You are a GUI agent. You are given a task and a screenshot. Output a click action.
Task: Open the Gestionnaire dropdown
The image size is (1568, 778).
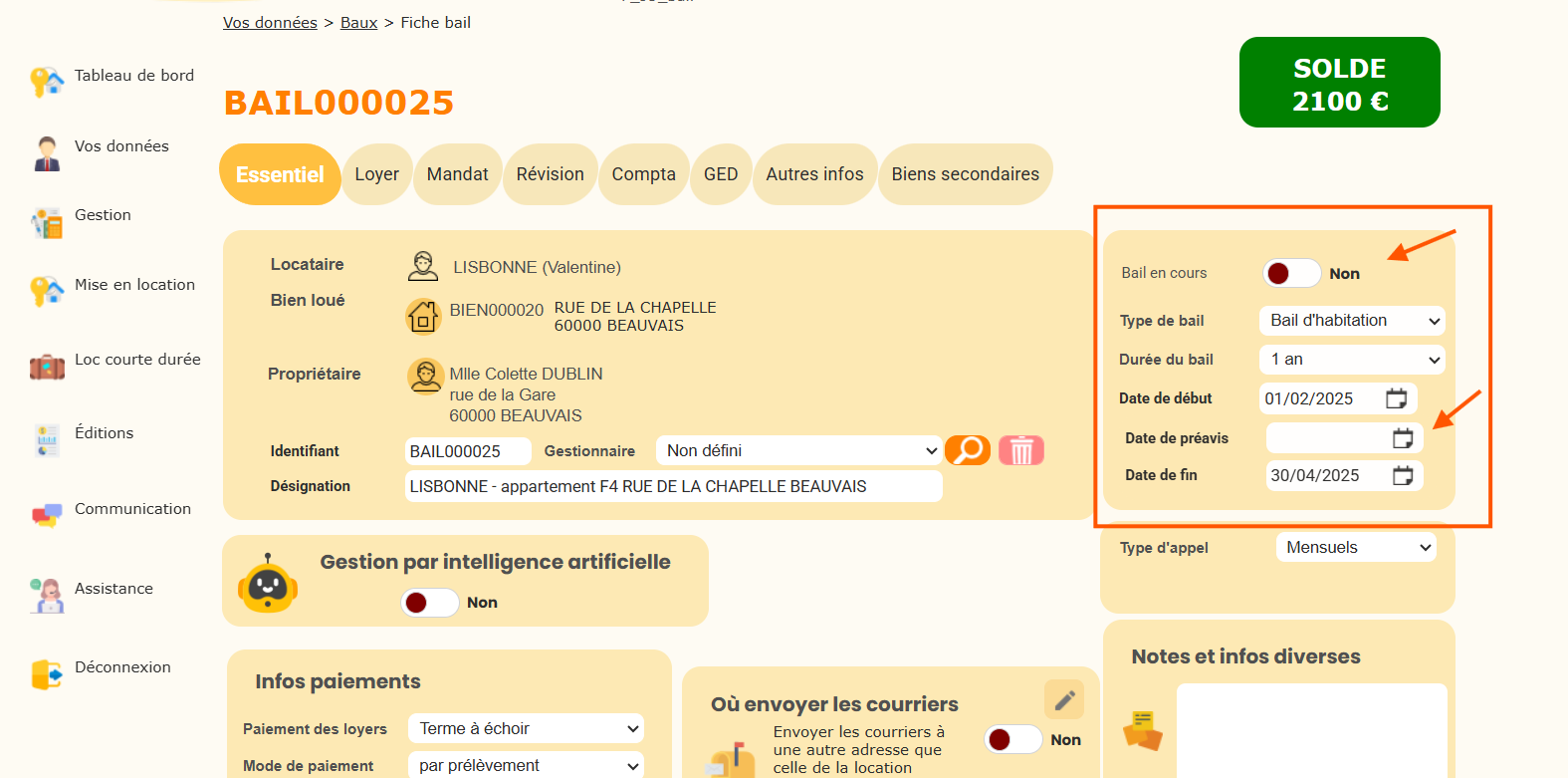(x=797, y=451)
